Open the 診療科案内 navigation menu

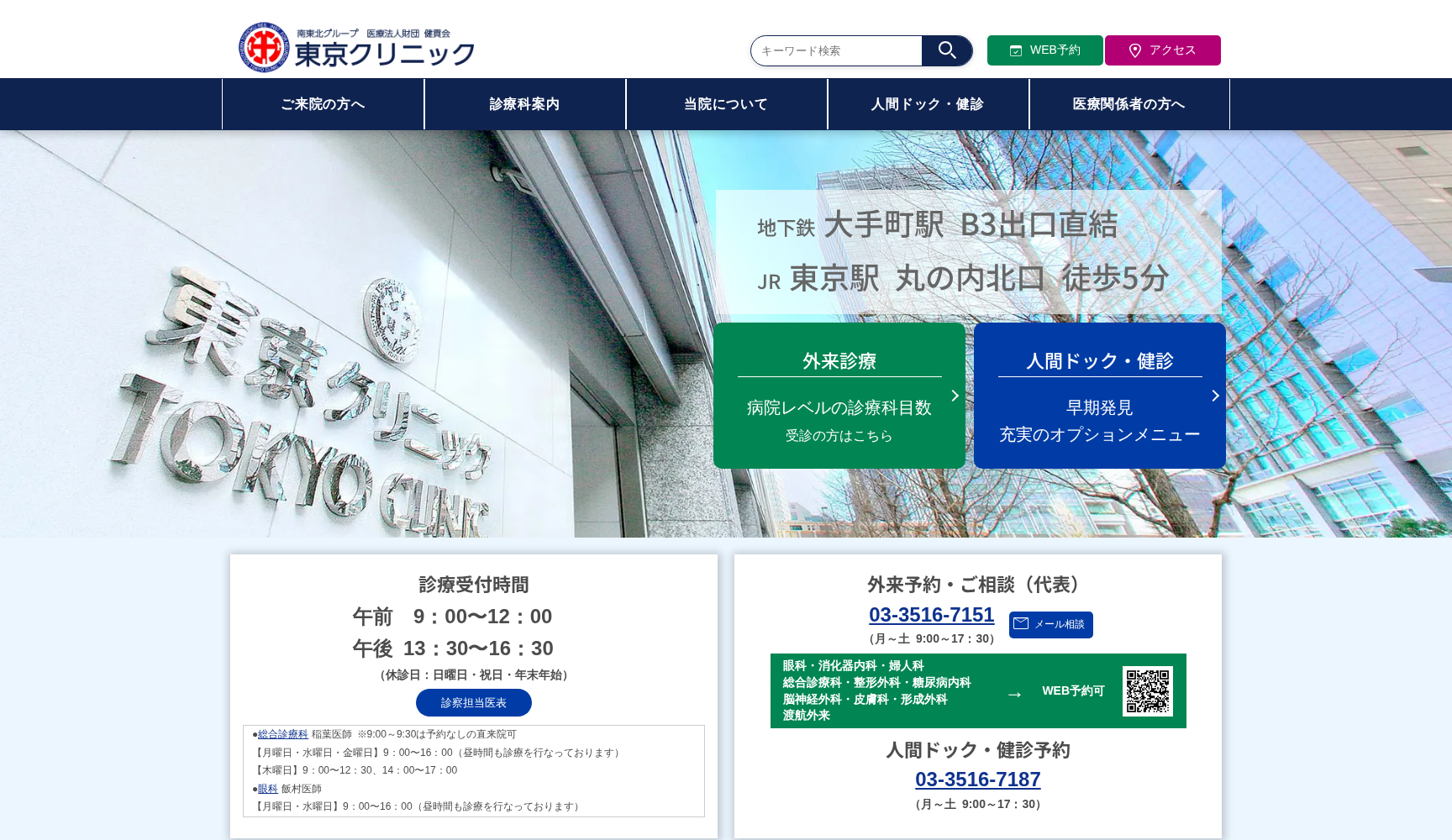point(523,103)
